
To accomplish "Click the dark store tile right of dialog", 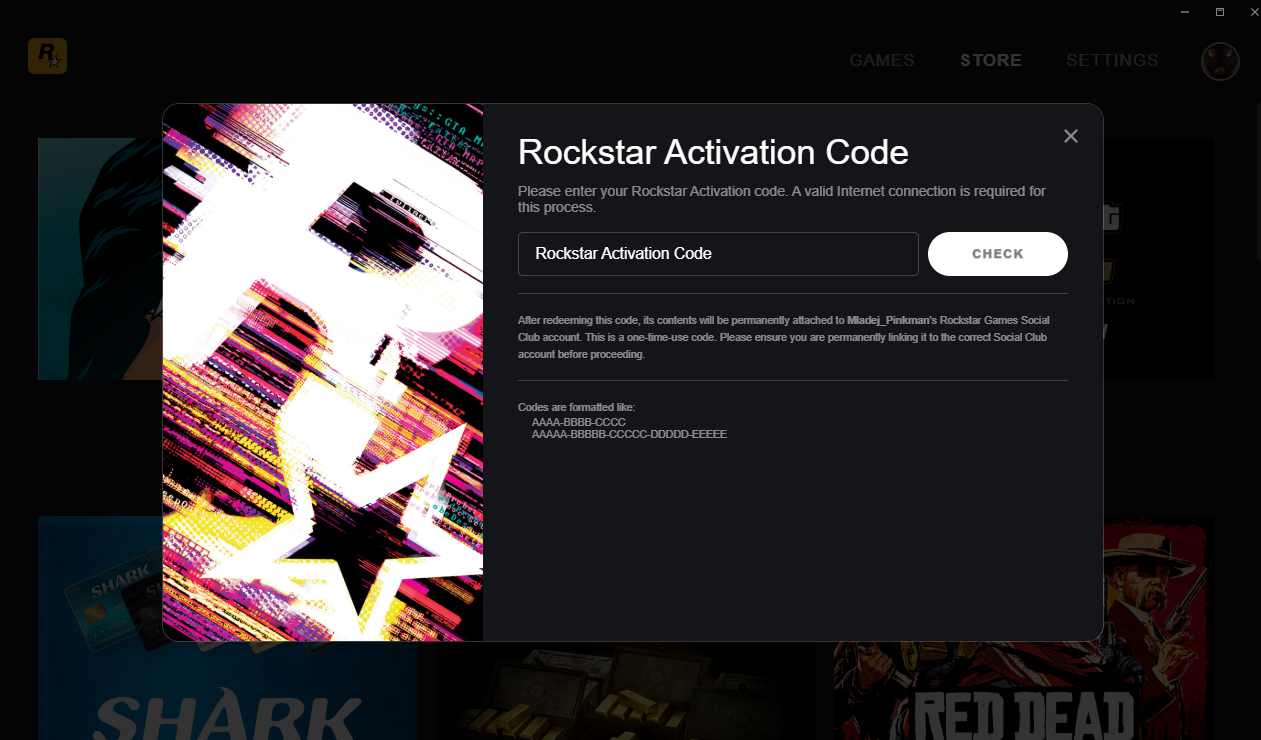I will (1159, 259).
